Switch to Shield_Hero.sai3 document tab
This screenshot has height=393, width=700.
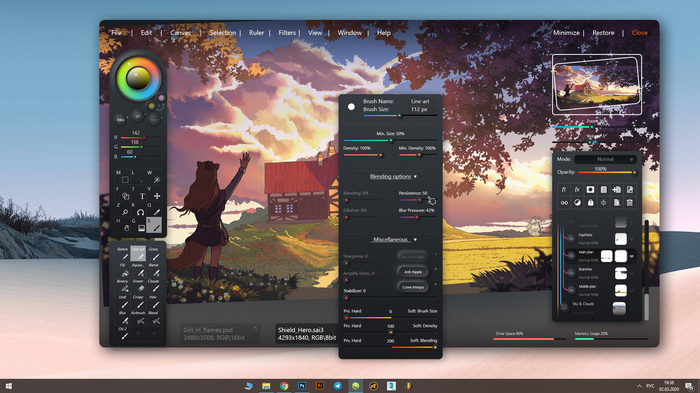[x=307, y=334]
